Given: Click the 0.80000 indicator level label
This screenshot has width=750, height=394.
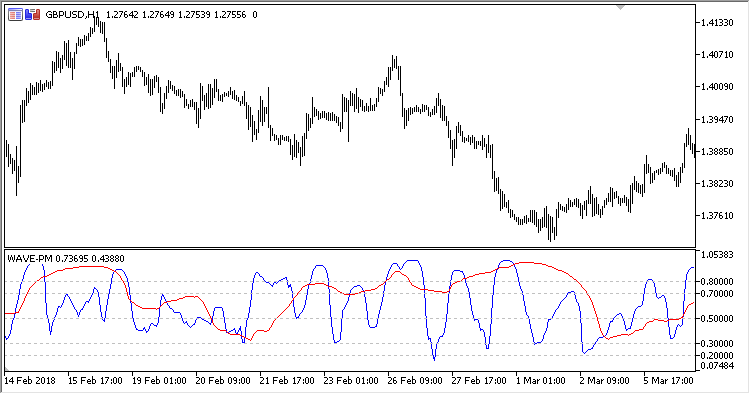Looking at the screenshot, I should point(717,282).
